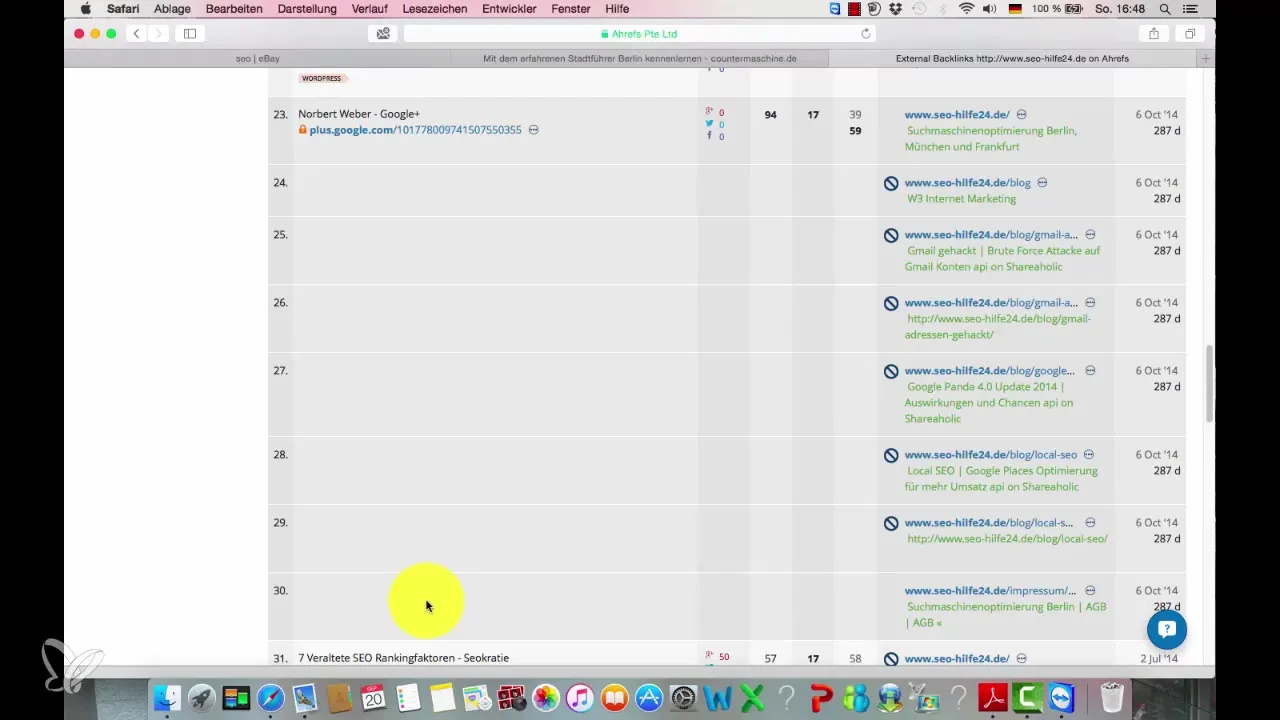Show all tabs overview button
This screenshot has height=720, width=1280.
pos(1190,33)
